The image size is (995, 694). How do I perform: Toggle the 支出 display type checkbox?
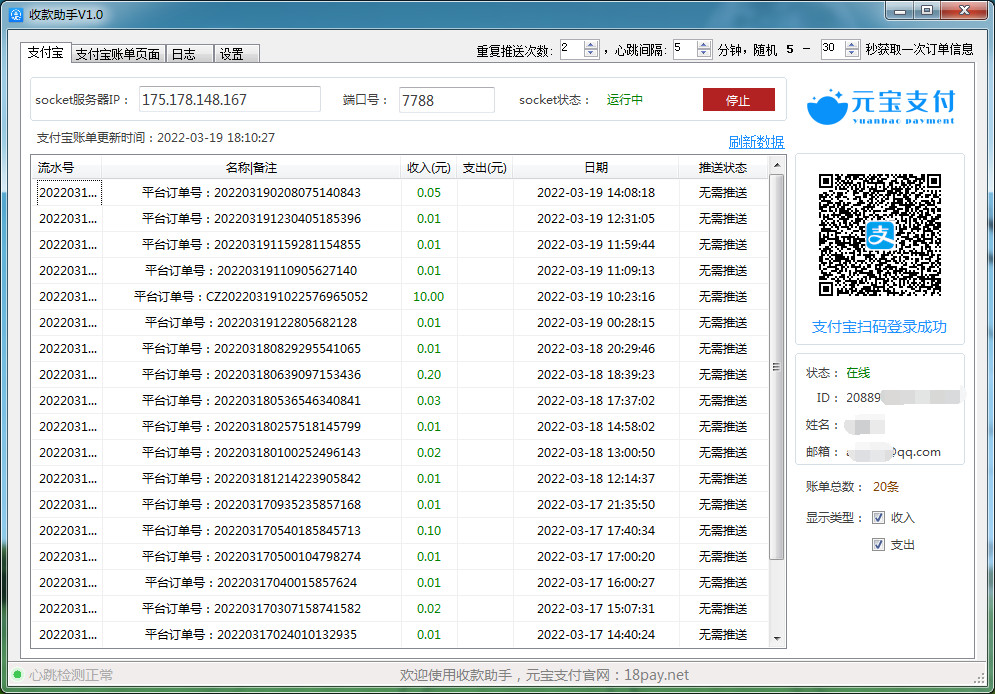(878, 545)
